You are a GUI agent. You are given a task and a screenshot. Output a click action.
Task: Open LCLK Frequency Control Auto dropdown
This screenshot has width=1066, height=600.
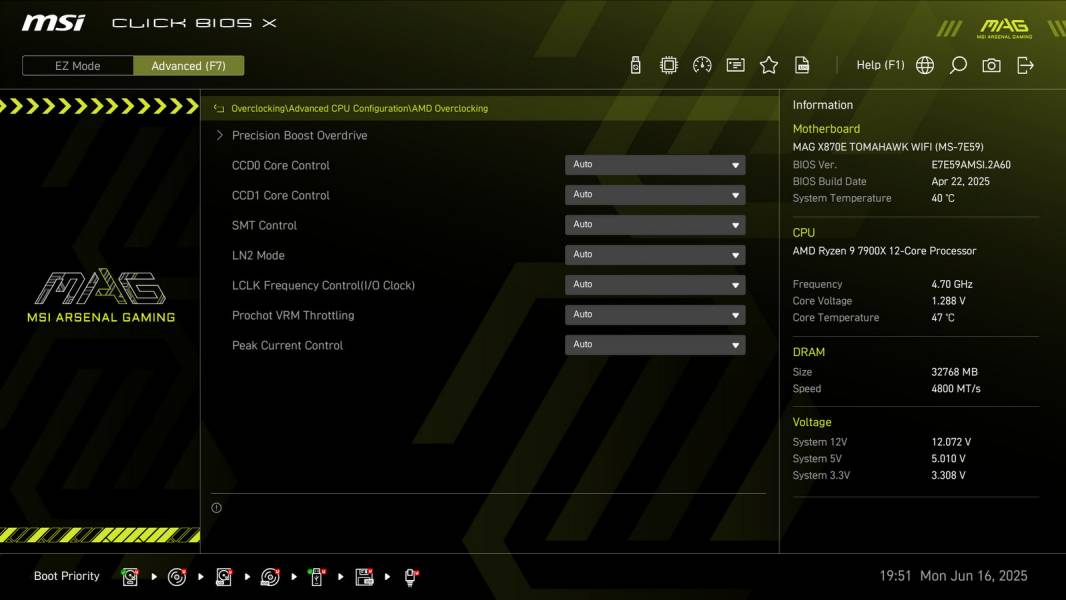655,285
